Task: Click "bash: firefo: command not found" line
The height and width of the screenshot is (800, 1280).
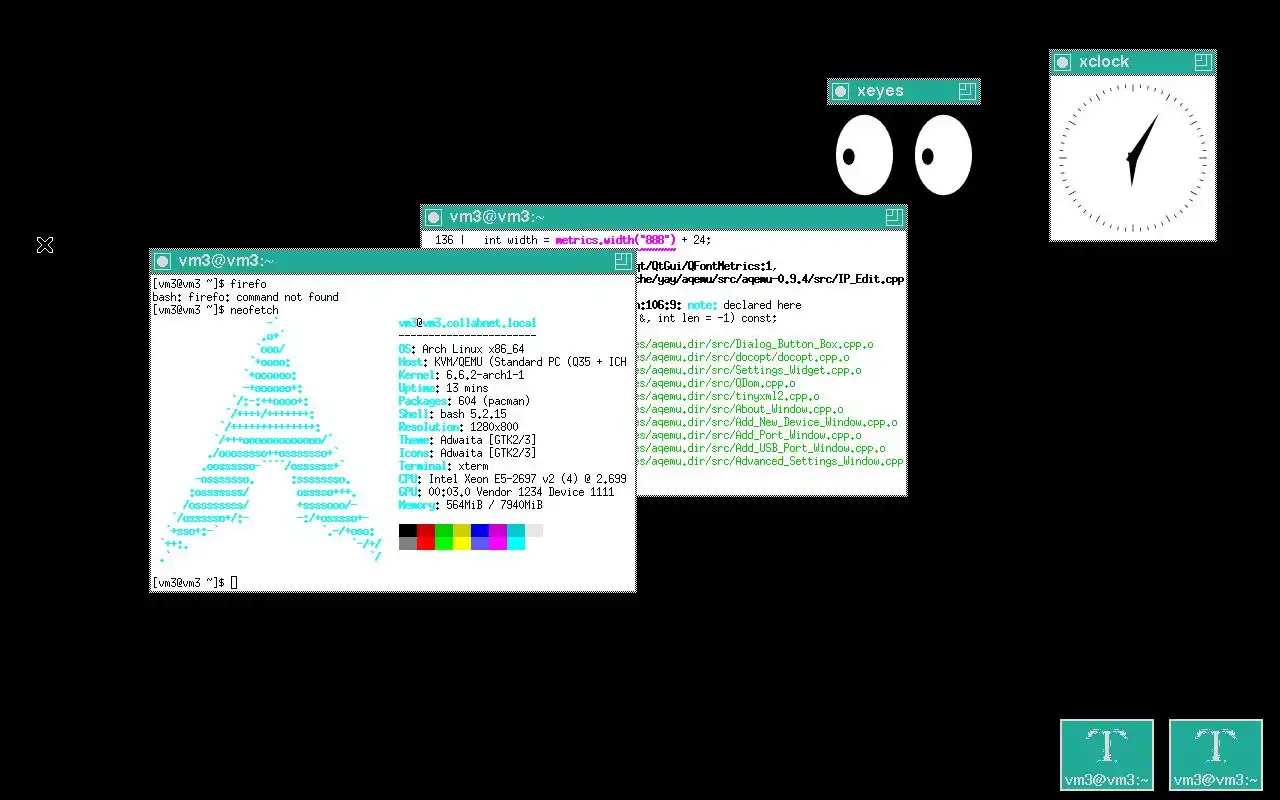Action: tap(246, 297)
